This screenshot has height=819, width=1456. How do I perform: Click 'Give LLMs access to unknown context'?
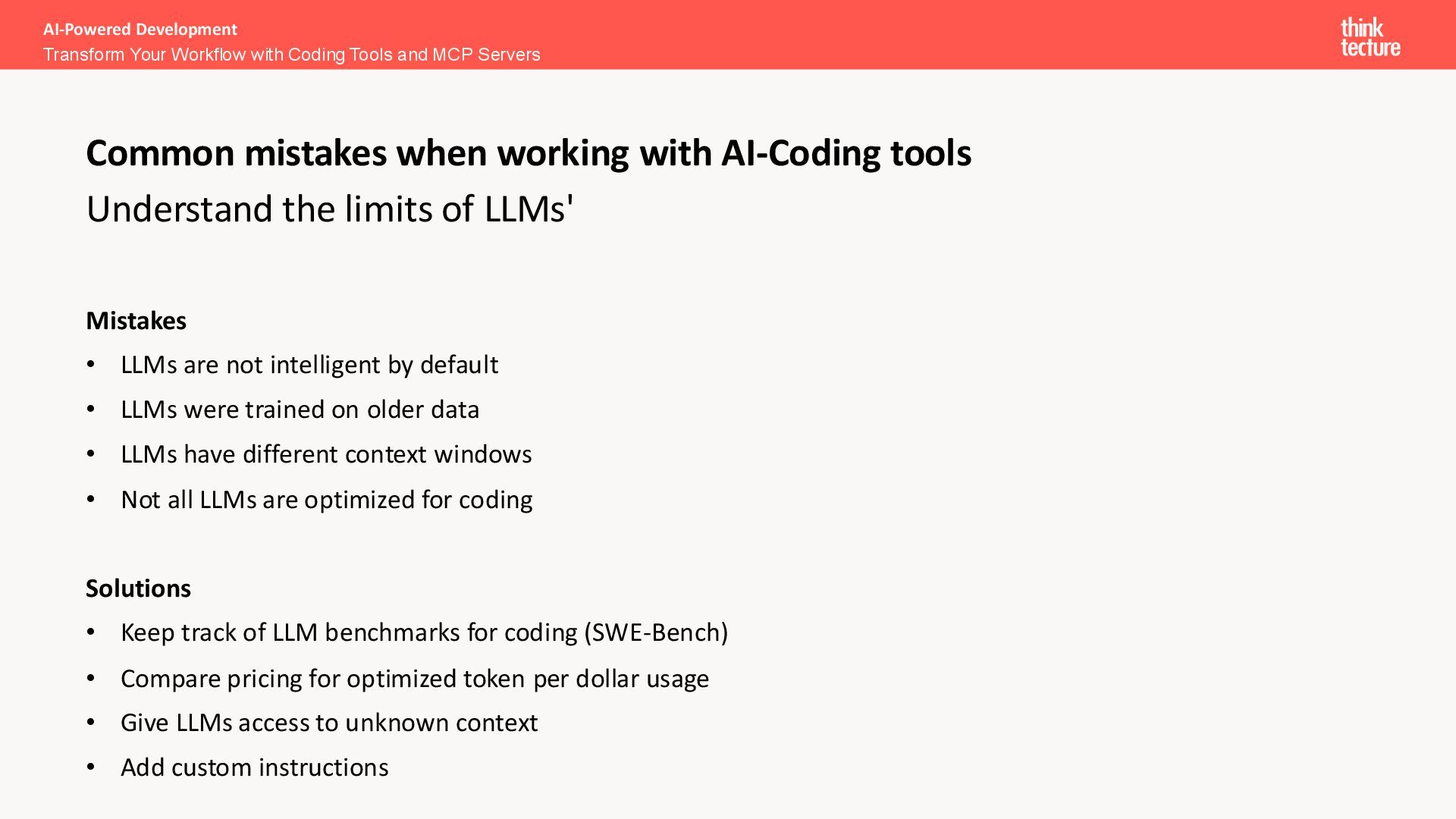(329, 723)
